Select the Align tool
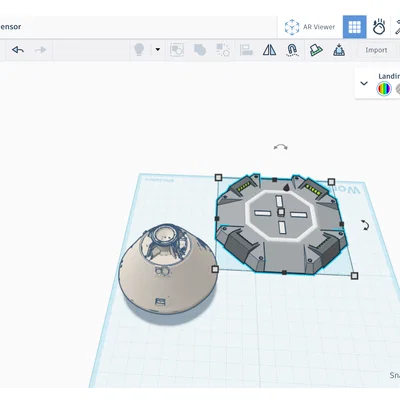The height and width of the screenshot is (400, 400). (x=246, y=50)
